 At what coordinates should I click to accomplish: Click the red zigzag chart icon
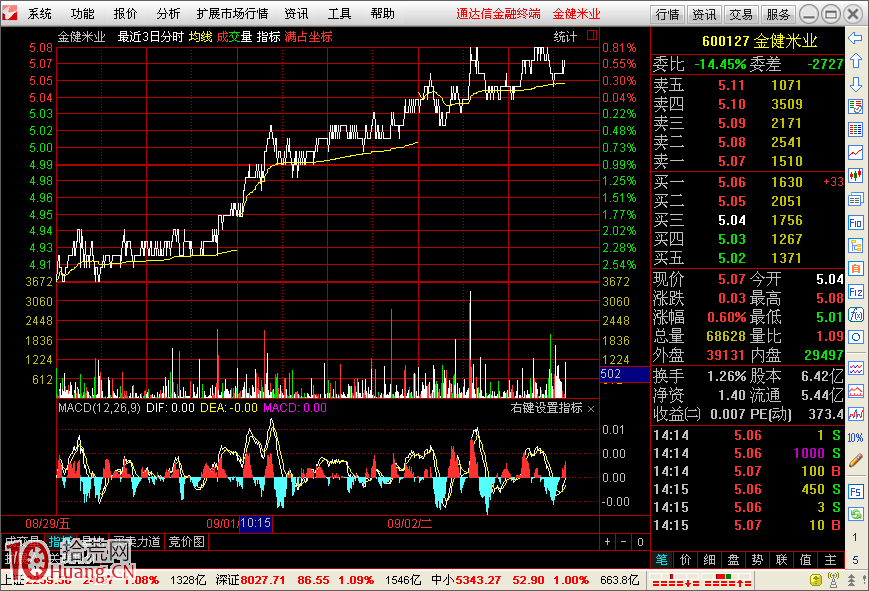pyautogui.click(x=855, y=414)
